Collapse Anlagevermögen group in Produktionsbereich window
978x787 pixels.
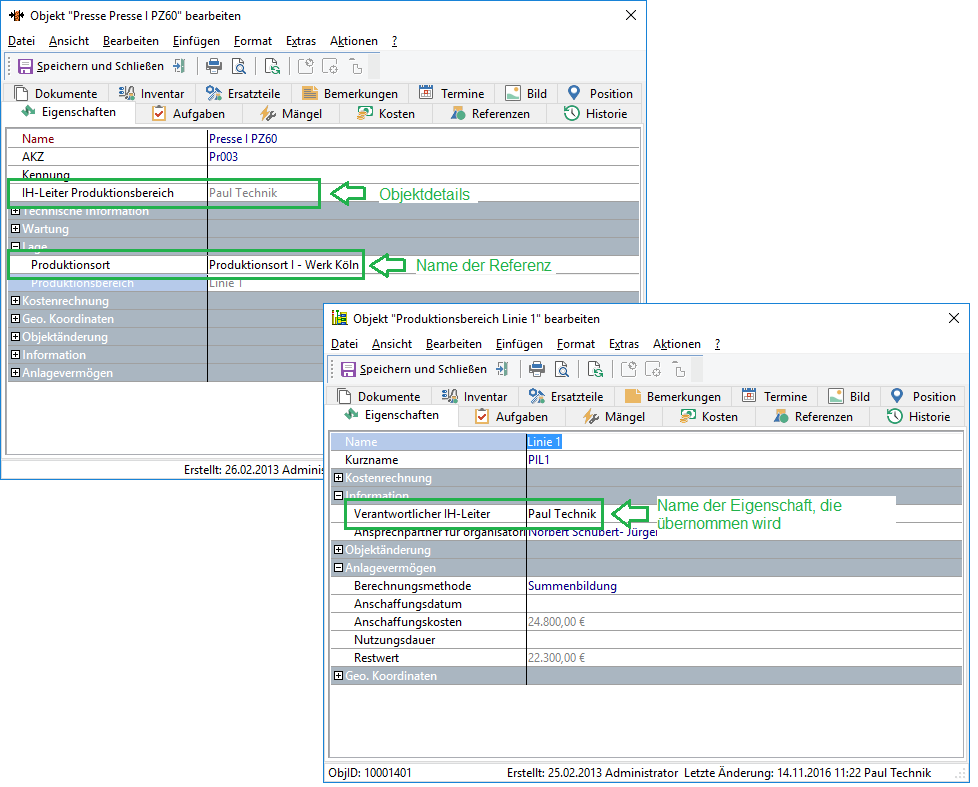click(338, 567)
